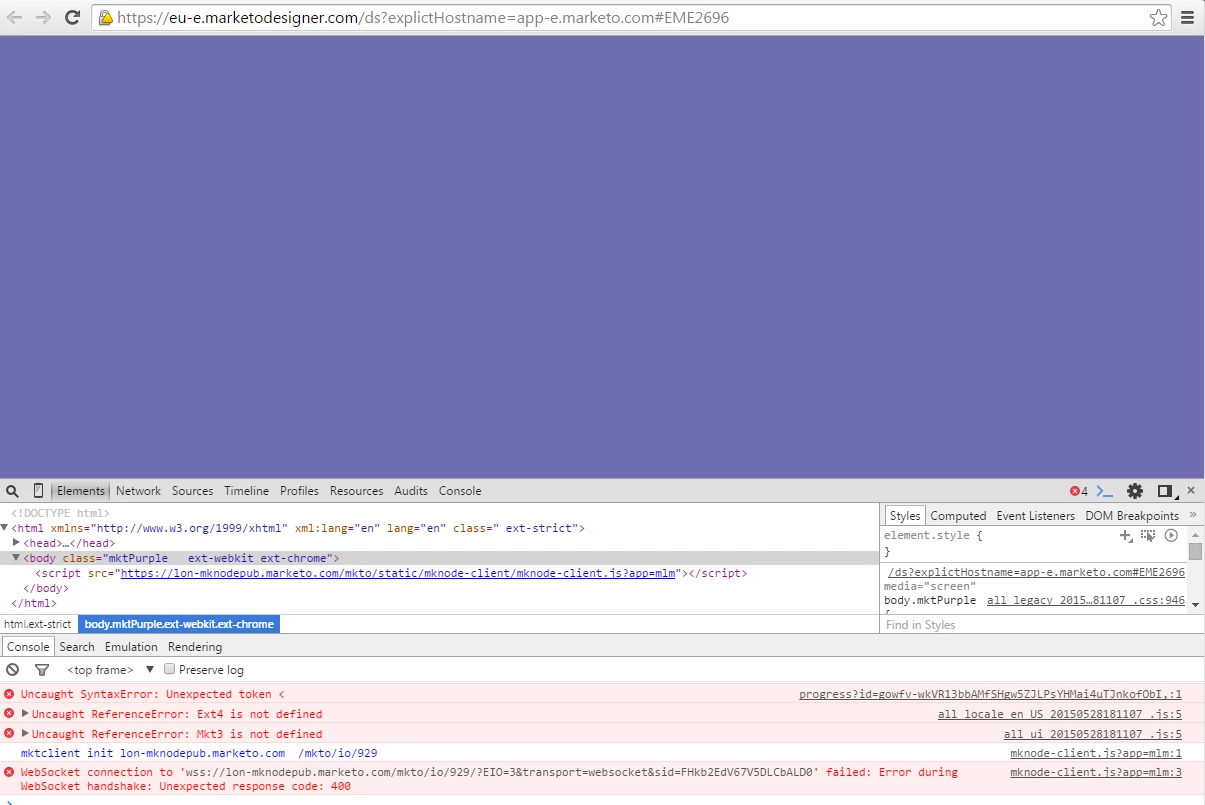Show more Styles sidebar tabs
The image size is (1205, 805).
pos(1193,515)
